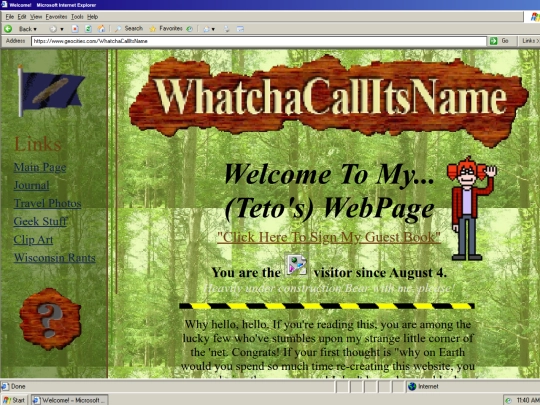Click the page icon next to Done
Screen dimensions: 540x405
pyautogui.click(x=5, y=386)
